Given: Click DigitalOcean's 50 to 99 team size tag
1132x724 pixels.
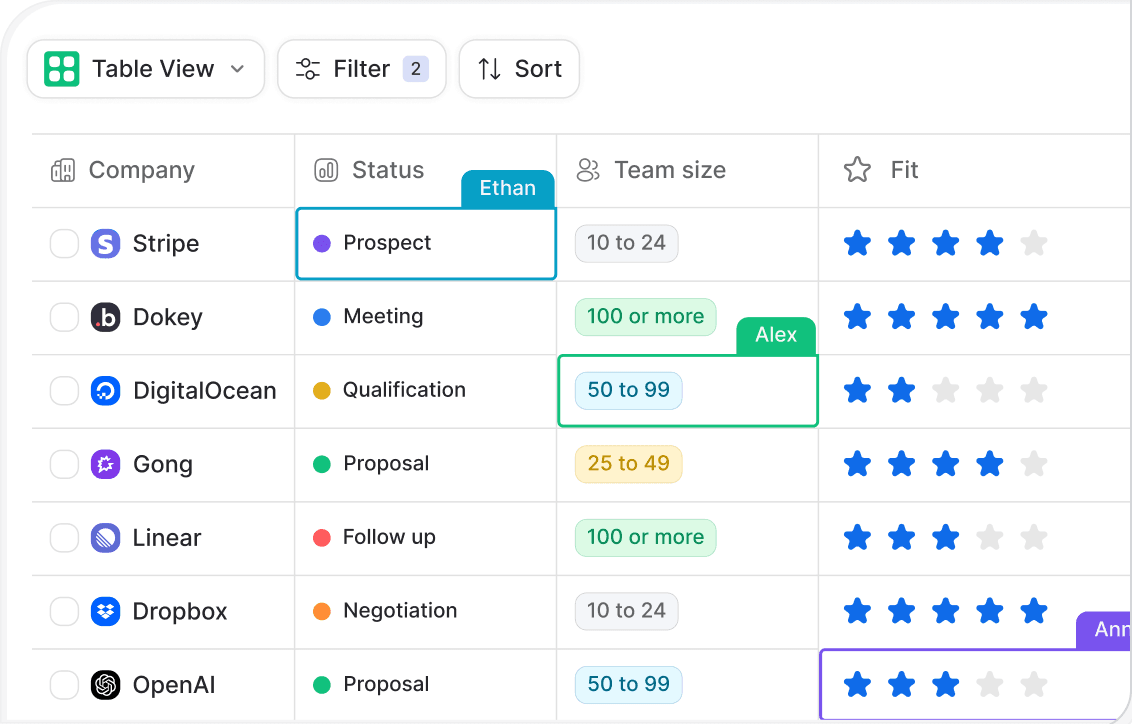Looking at the screenshot, I should click(629, 391).
